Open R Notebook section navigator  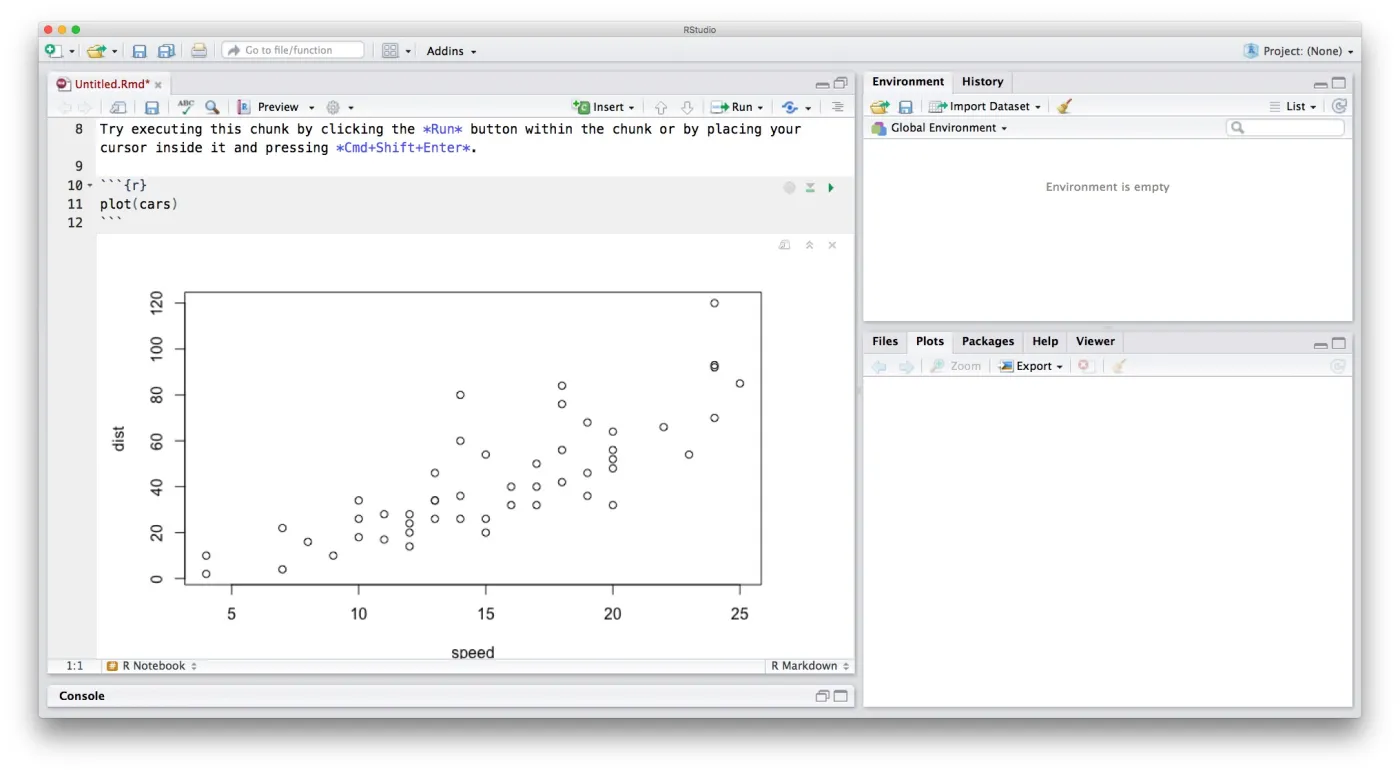click(x=152, y=666)
